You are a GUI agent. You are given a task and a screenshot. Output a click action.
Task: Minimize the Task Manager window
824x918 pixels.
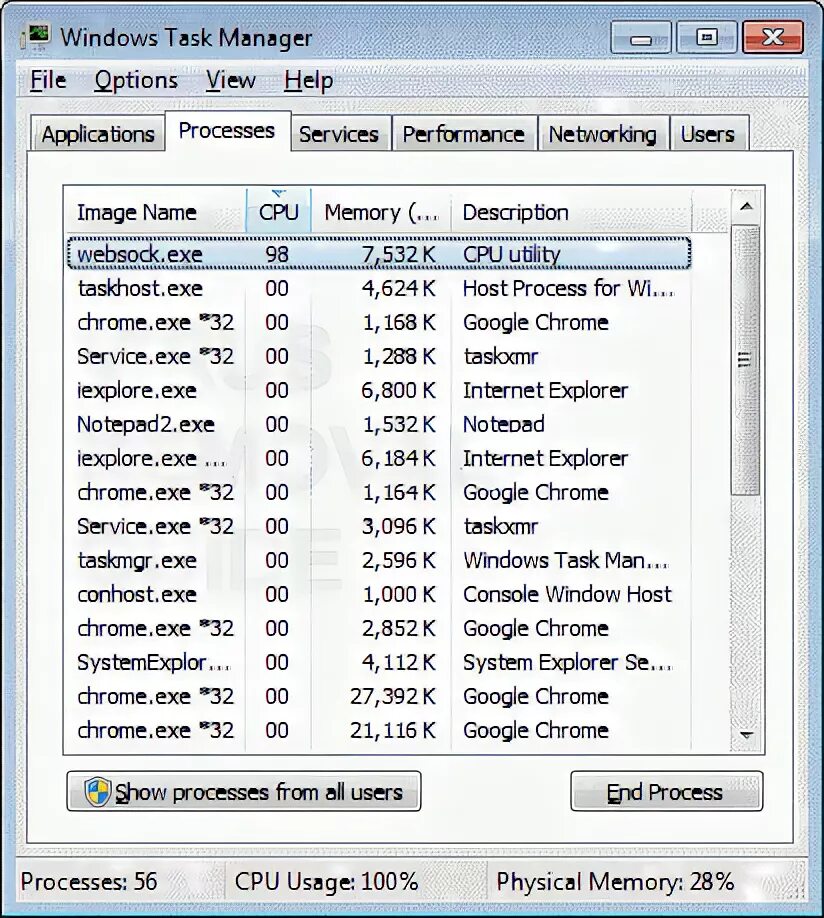[641, 37]
